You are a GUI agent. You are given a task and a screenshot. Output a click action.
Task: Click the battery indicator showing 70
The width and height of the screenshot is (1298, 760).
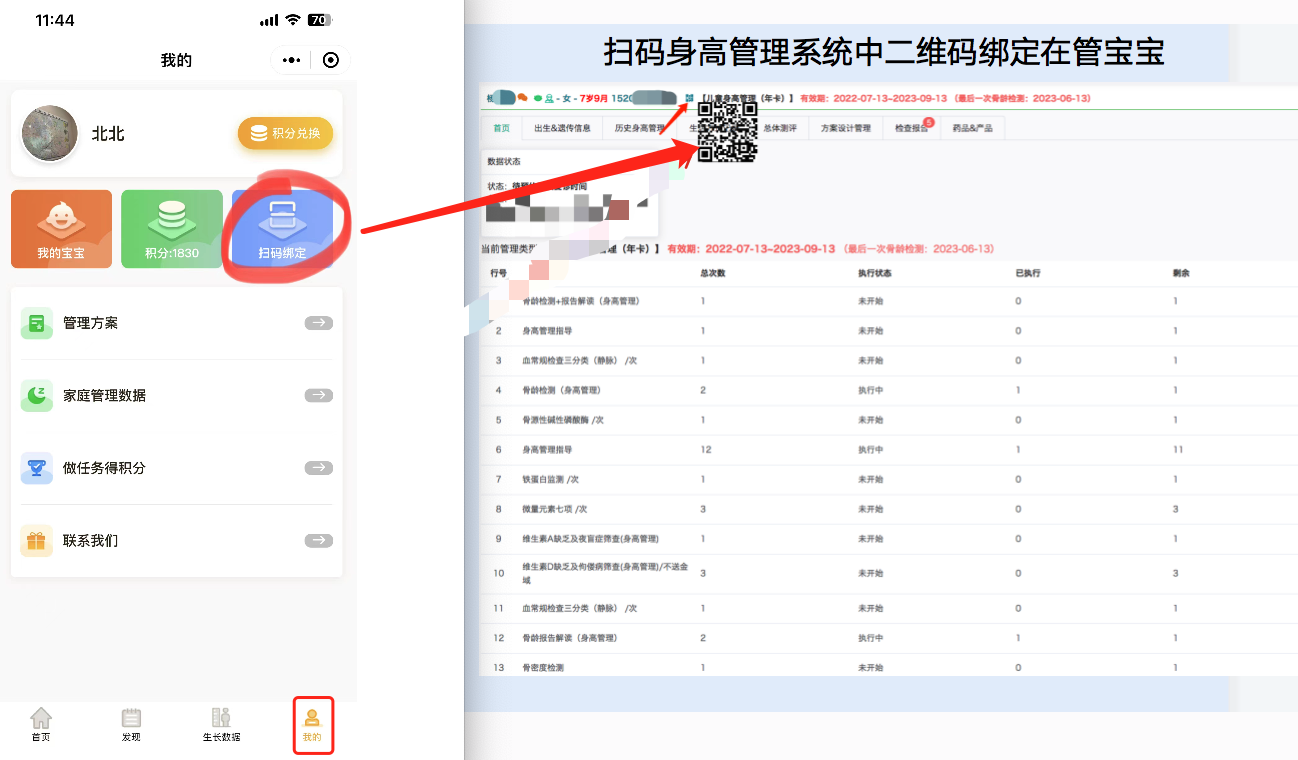click(320, 20)
